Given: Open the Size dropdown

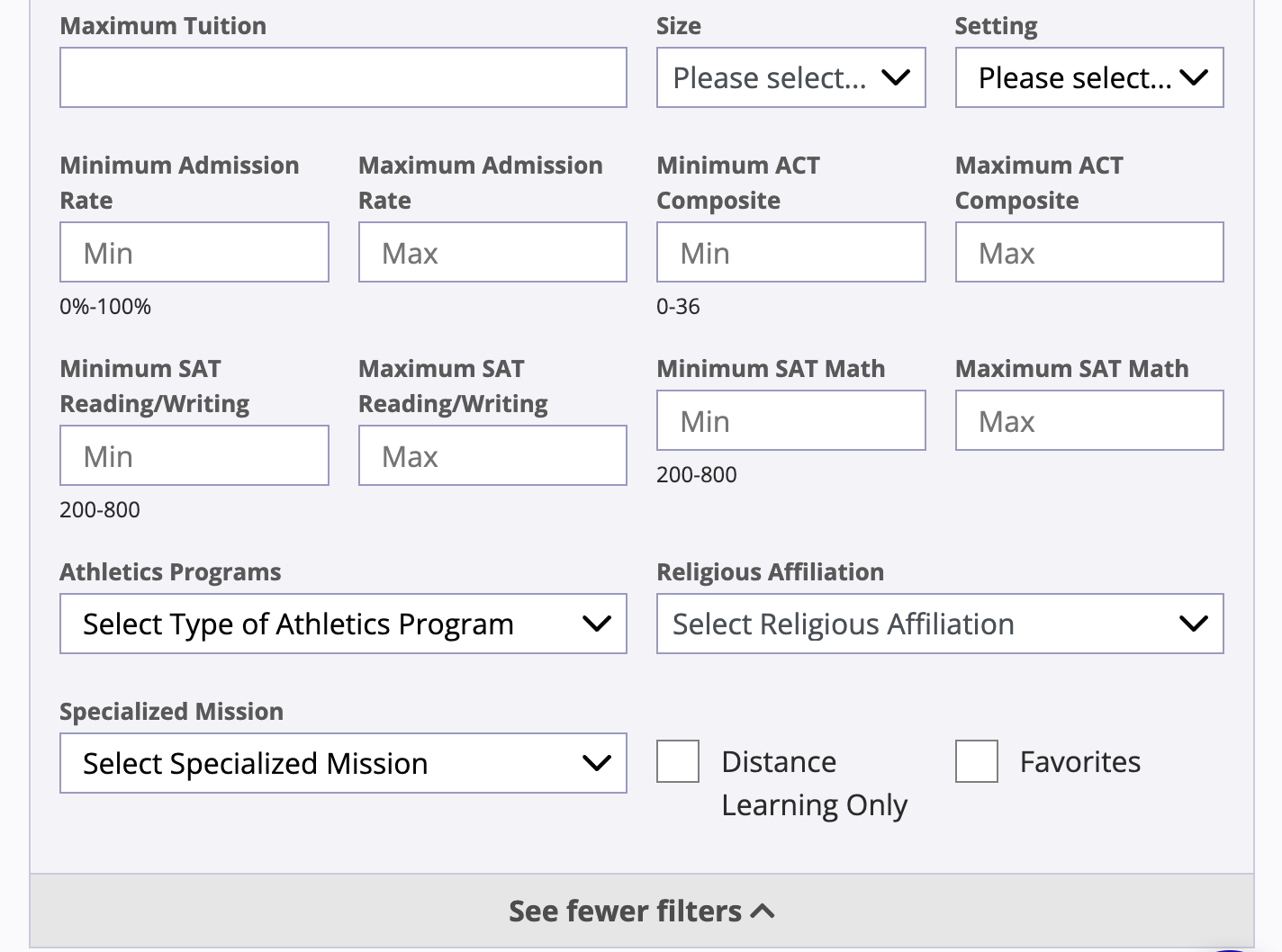Looking at the screenshot, I should click(x=790, y=77).
